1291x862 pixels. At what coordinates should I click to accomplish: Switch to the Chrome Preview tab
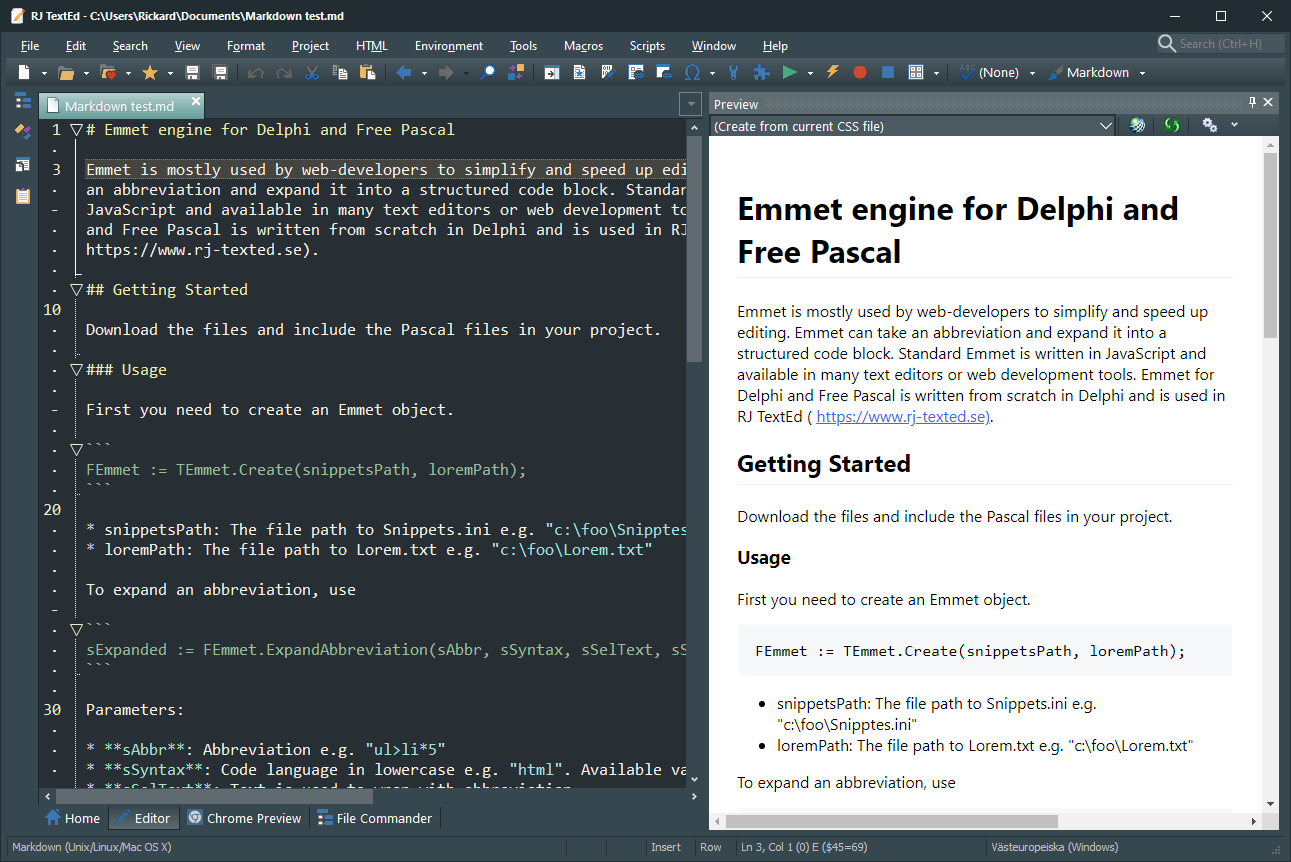[244, 818]
